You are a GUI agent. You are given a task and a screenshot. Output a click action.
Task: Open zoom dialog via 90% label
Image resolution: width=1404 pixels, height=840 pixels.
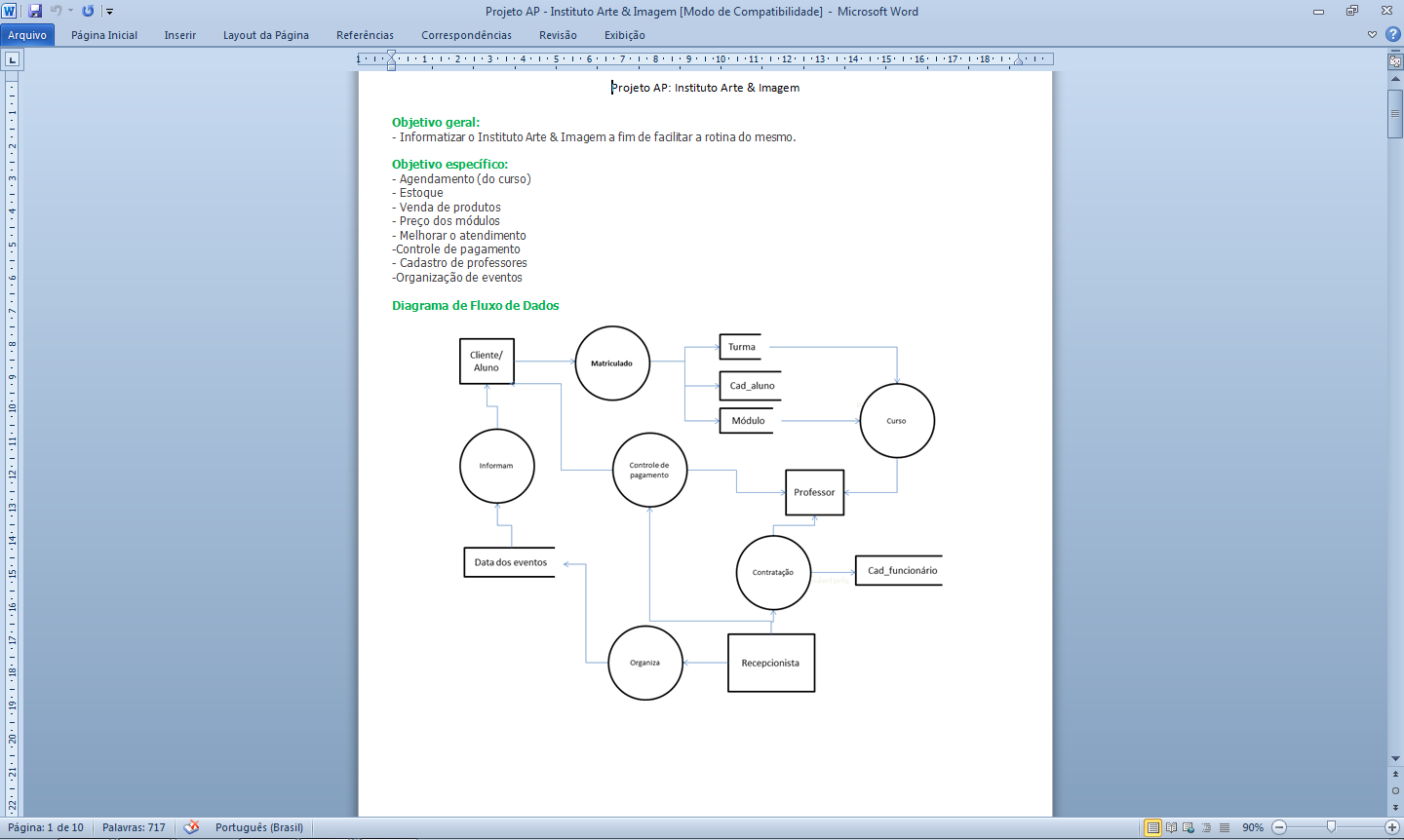(1253, 827)
